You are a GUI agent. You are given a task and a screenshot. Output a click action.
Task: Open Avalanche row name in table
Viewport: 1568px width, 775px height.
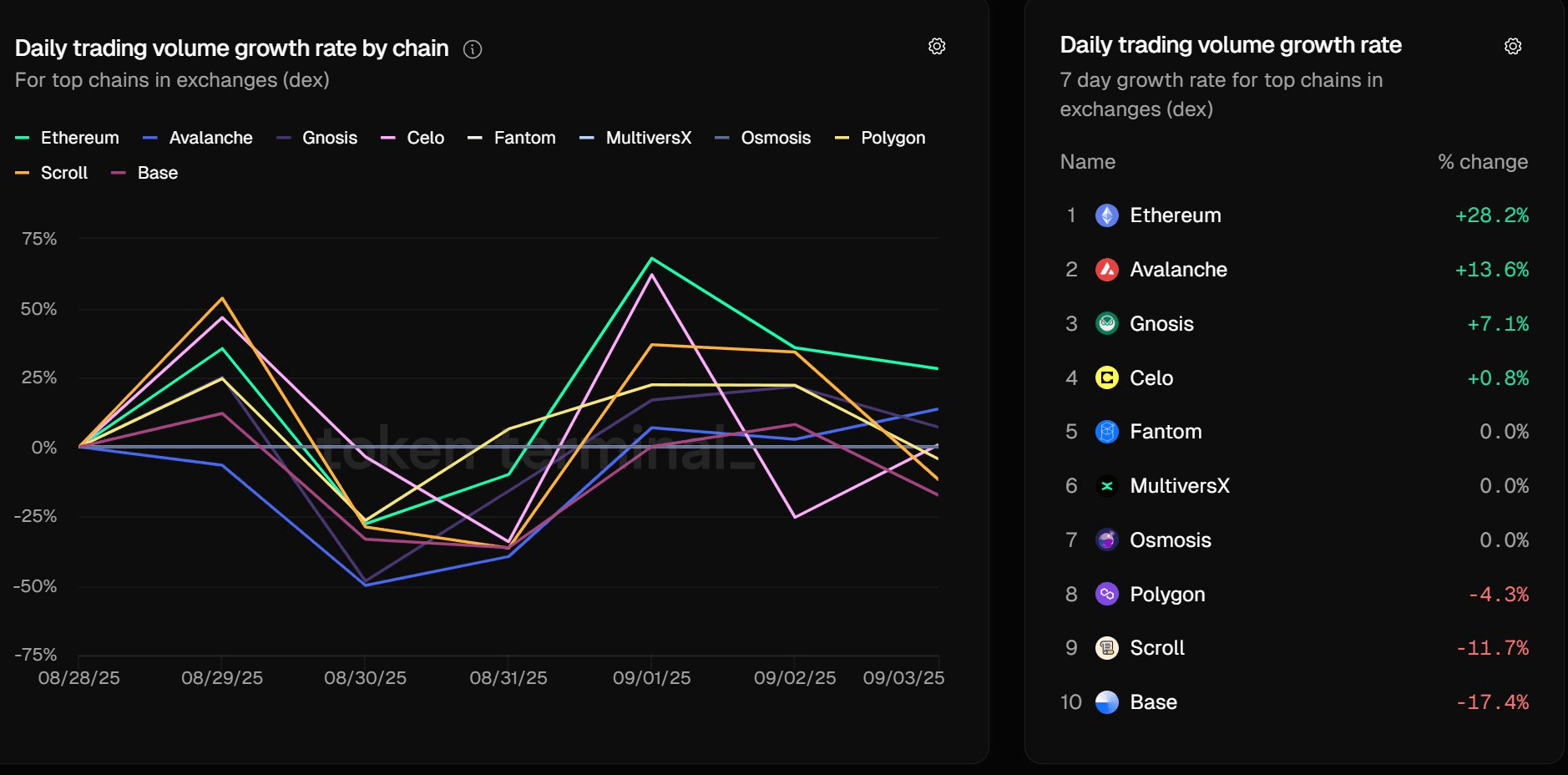(x=1178, y=270)
